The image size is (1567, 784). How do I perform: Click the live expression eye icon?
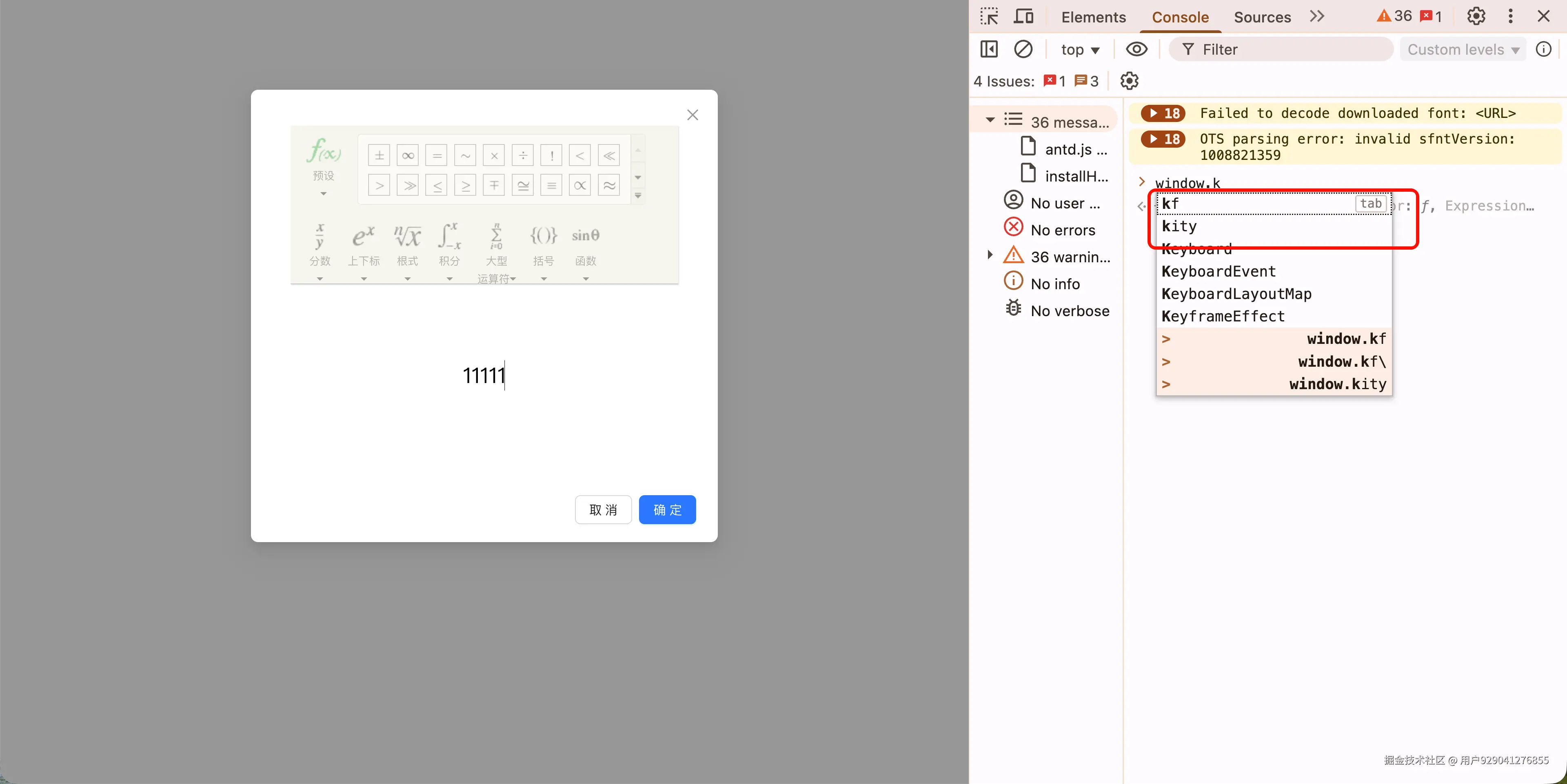[x=1136, y=49]
